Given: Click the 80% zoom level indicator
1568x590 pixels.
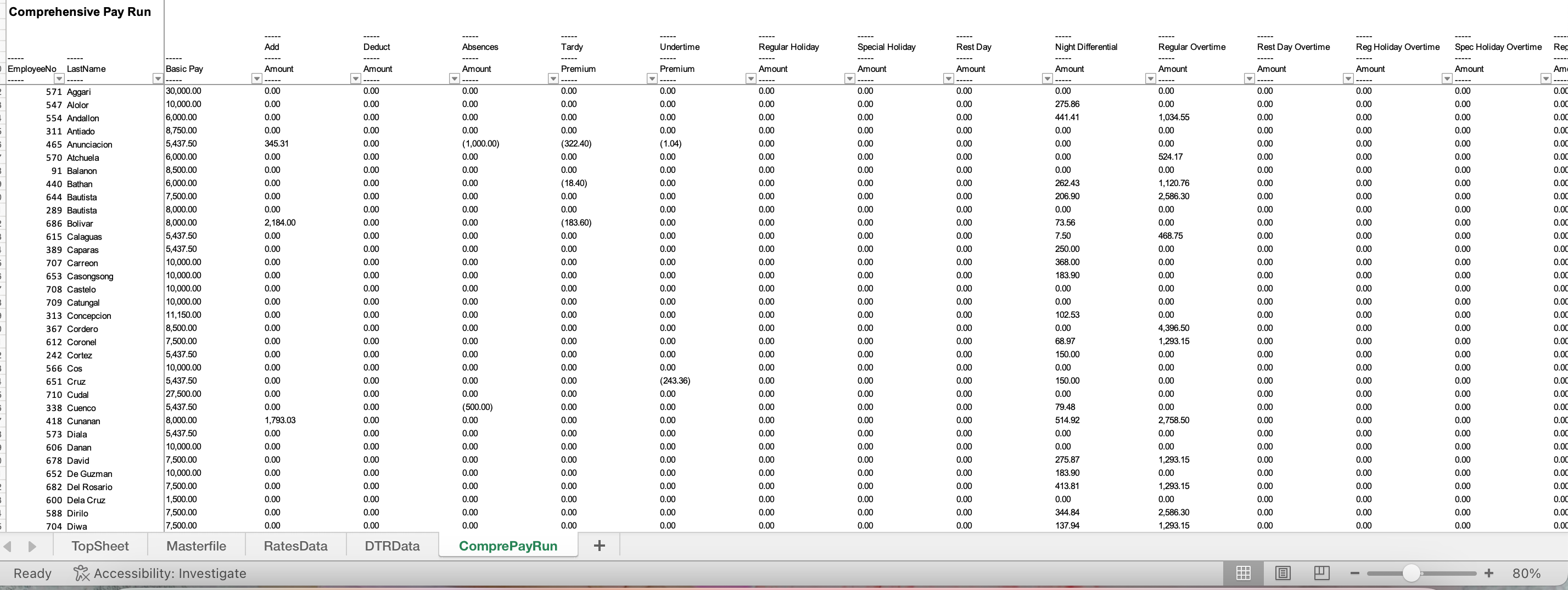Looking at the screenshot, I should click(x=1527, y=573).
